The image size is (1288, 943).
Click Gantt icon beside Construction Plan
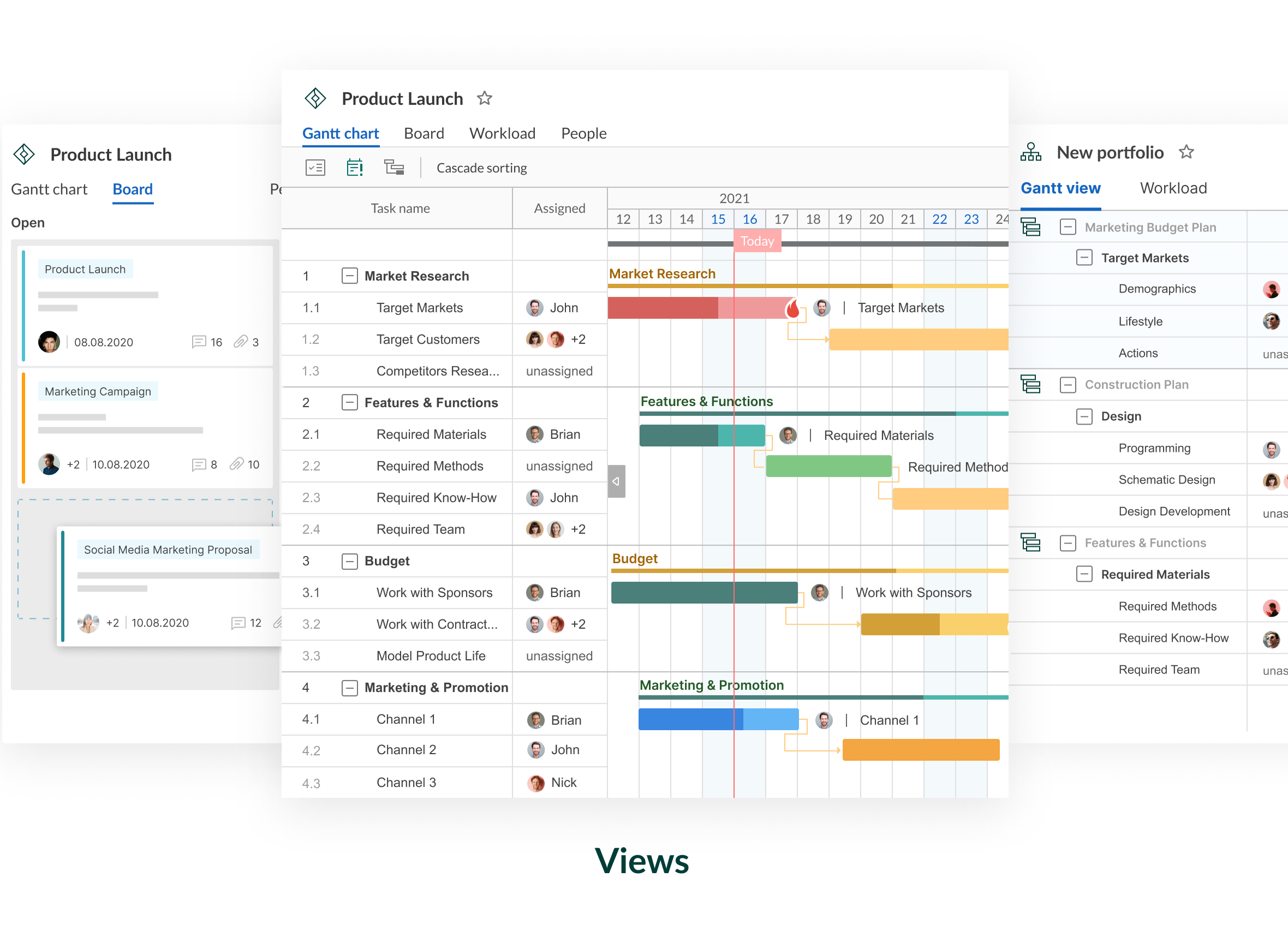click(x=1030, y=384)
